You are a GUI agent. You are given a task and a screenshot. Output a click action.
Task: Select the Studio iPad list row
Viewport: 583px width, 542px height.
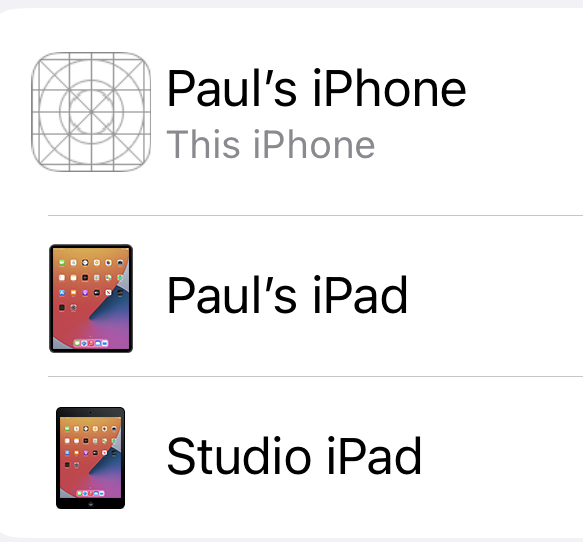coord(292,457)
